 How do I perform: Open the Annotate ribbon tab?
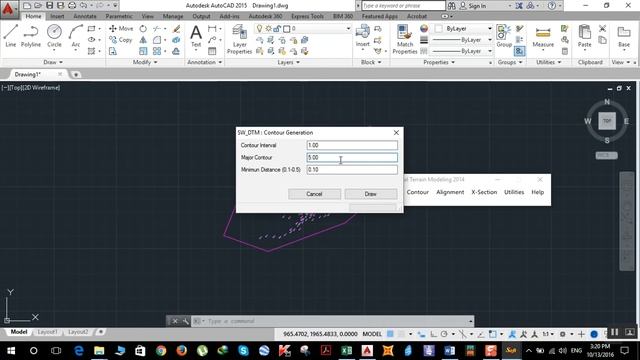(85, 16)
